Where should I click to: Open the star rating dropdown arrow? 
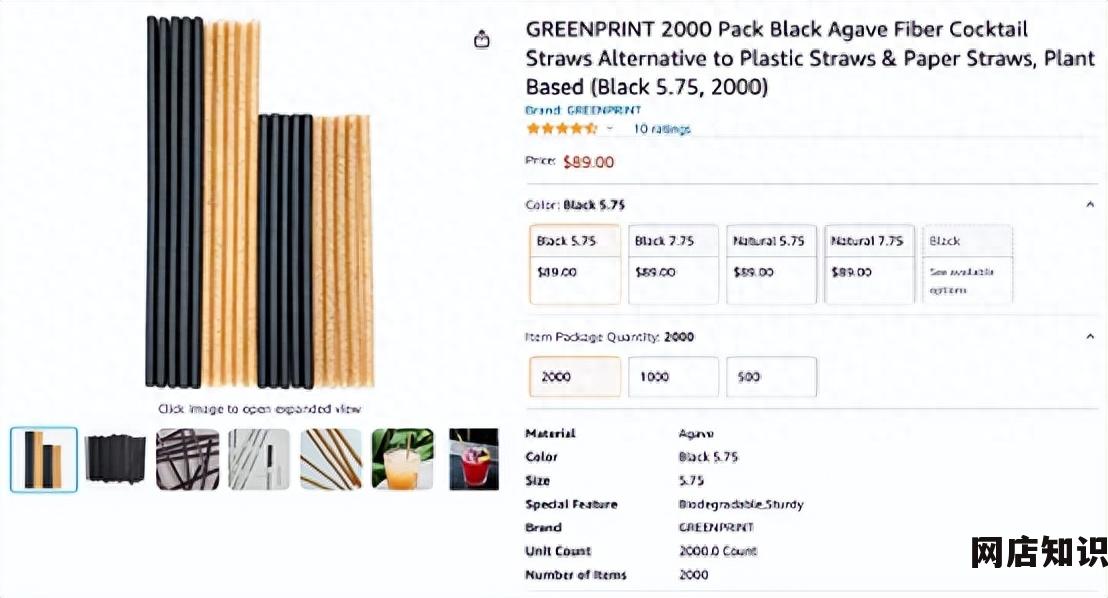(x=609, y=129)
